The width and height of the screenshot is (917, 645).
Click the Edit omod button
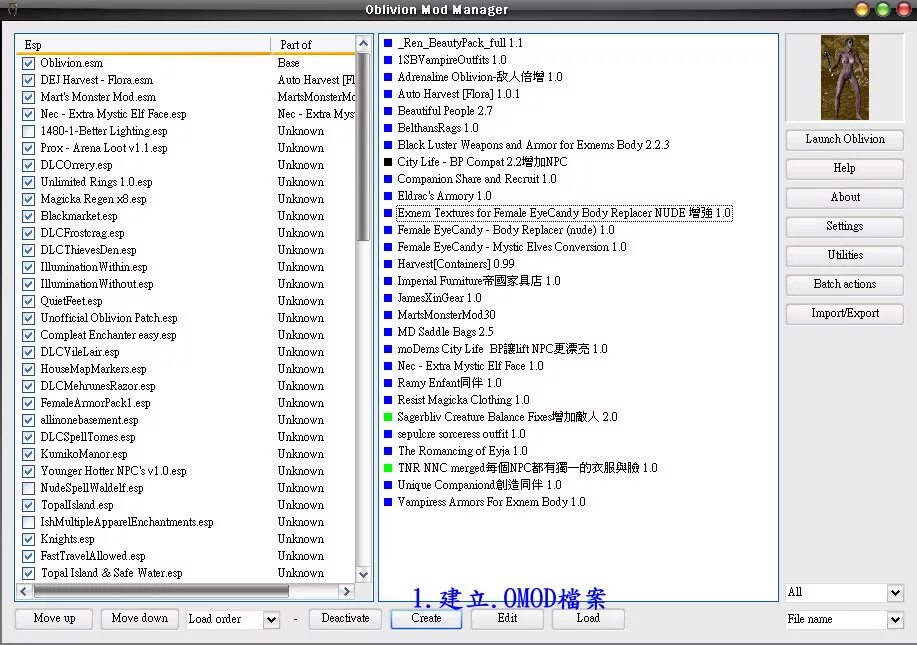coord(507,619)
